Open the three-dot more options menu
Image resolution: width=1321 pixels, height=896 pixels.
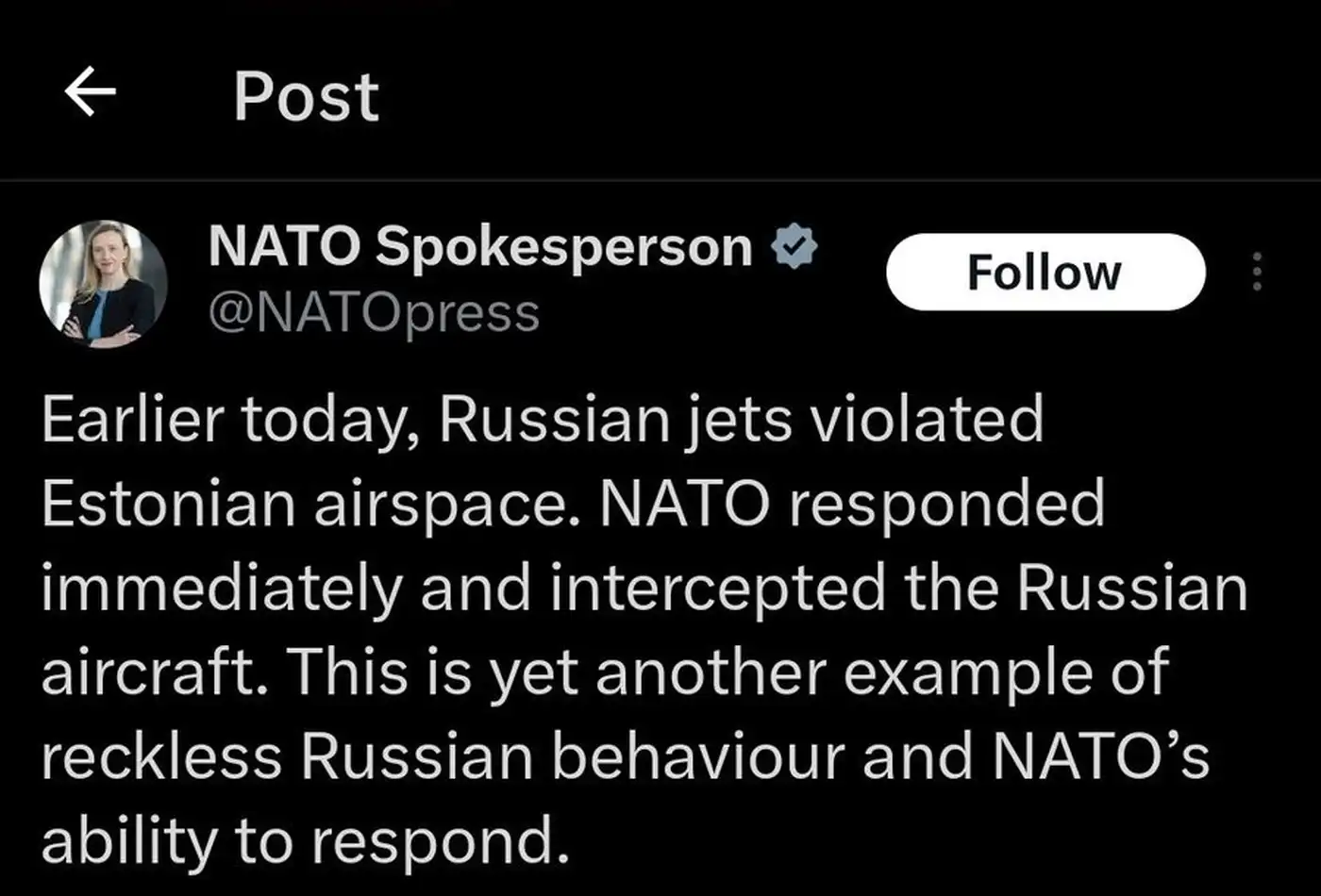(x=1256, y=272)
